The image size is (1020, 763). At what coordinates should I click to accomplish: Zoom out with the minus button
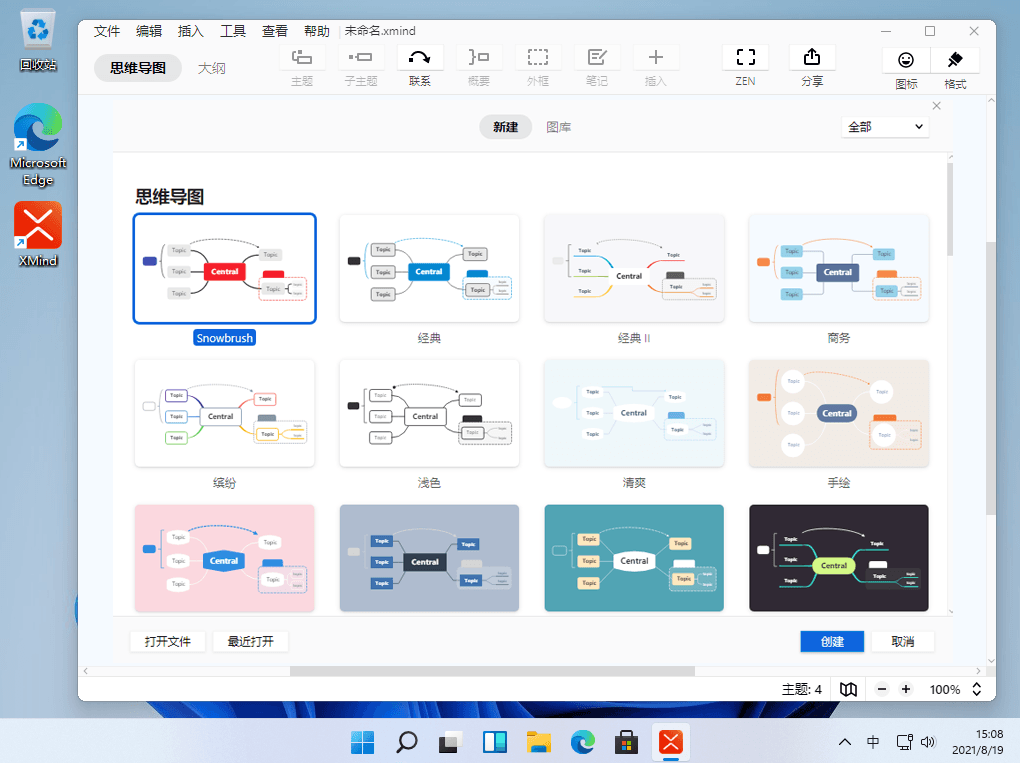(x=881, y=689)
